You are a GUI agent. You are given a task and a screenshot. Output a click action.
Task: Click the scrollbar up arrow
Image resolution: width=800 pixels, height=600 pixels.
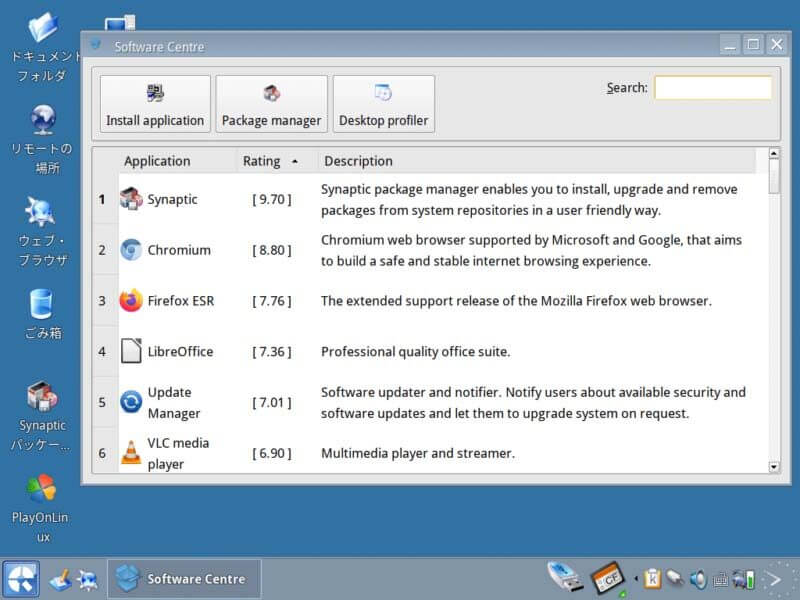coord(774,154)
